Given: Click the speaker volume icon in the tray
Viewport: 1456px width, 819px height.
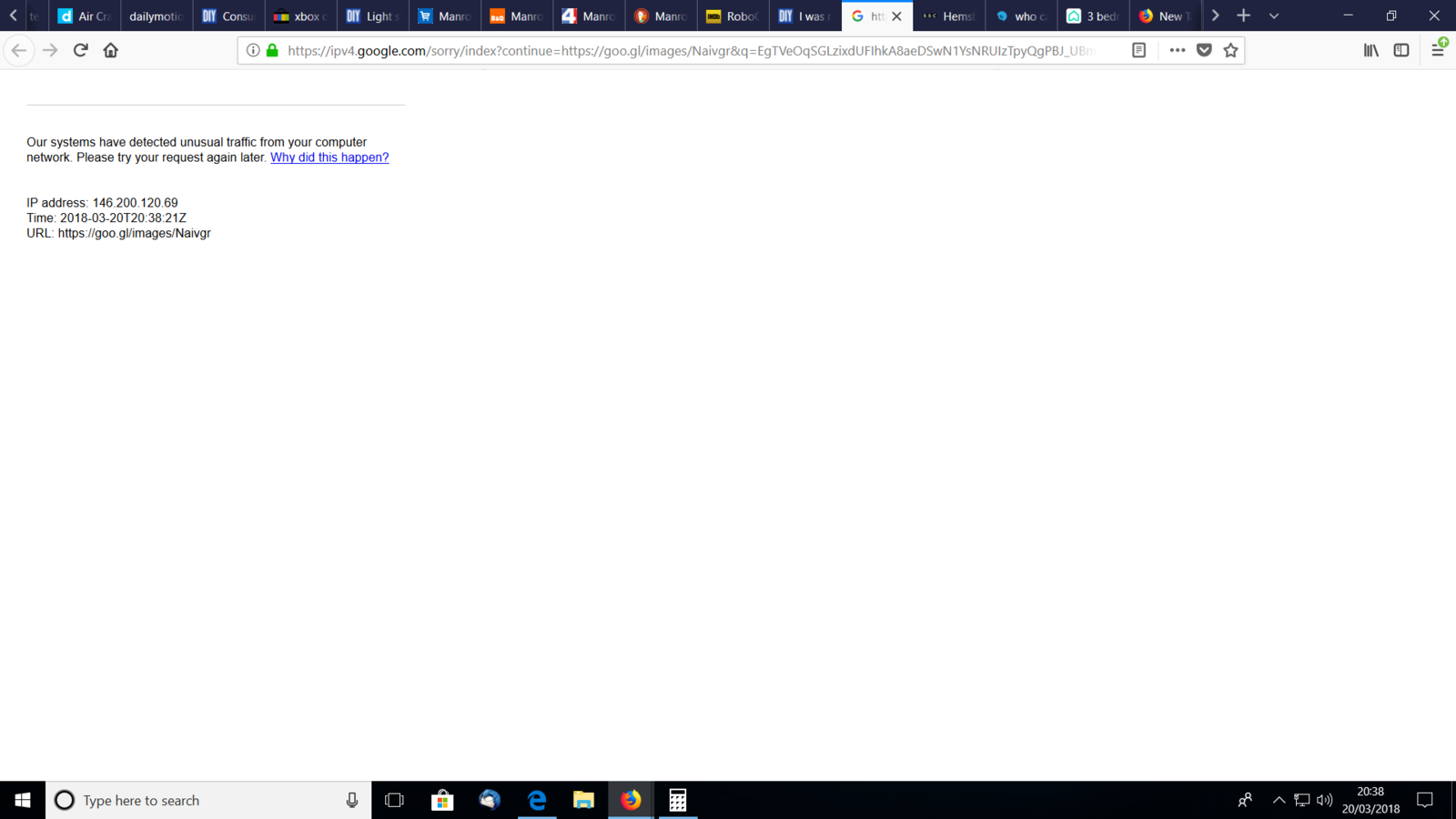Looking at the screenshot, I should pos(1324,800).
